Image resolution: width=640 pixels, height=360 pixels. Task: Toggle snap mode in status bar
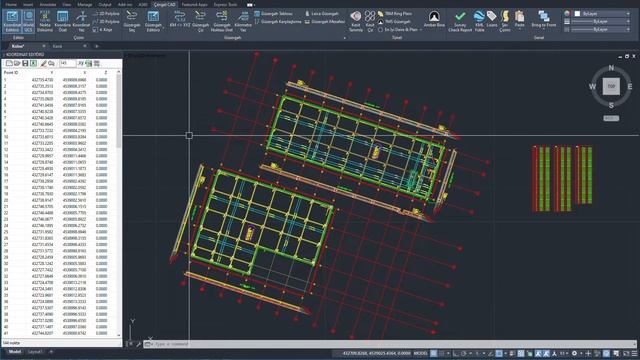[442, 353]
